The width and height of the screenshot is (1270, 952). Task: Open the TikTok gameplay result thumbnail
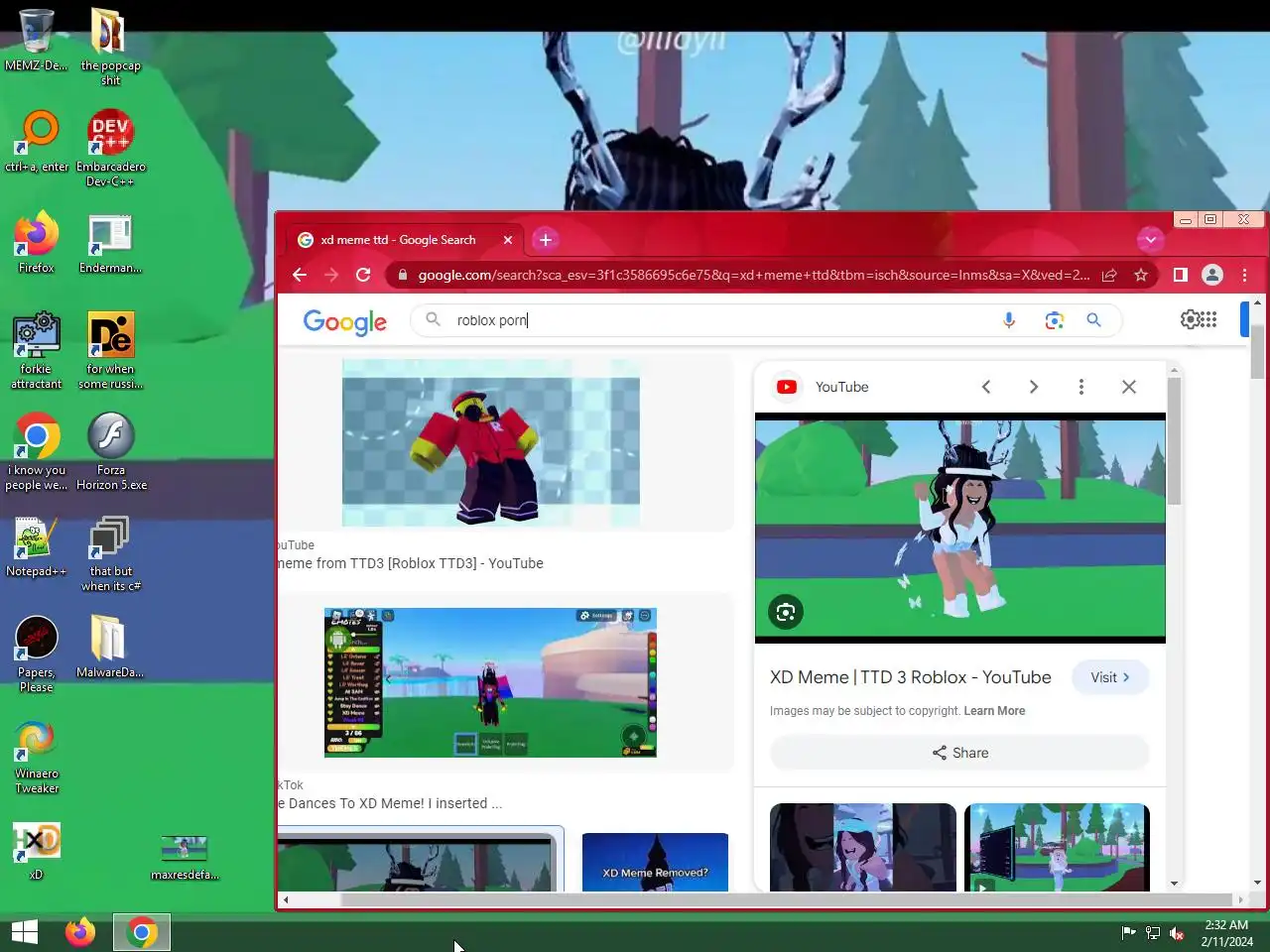490,682
